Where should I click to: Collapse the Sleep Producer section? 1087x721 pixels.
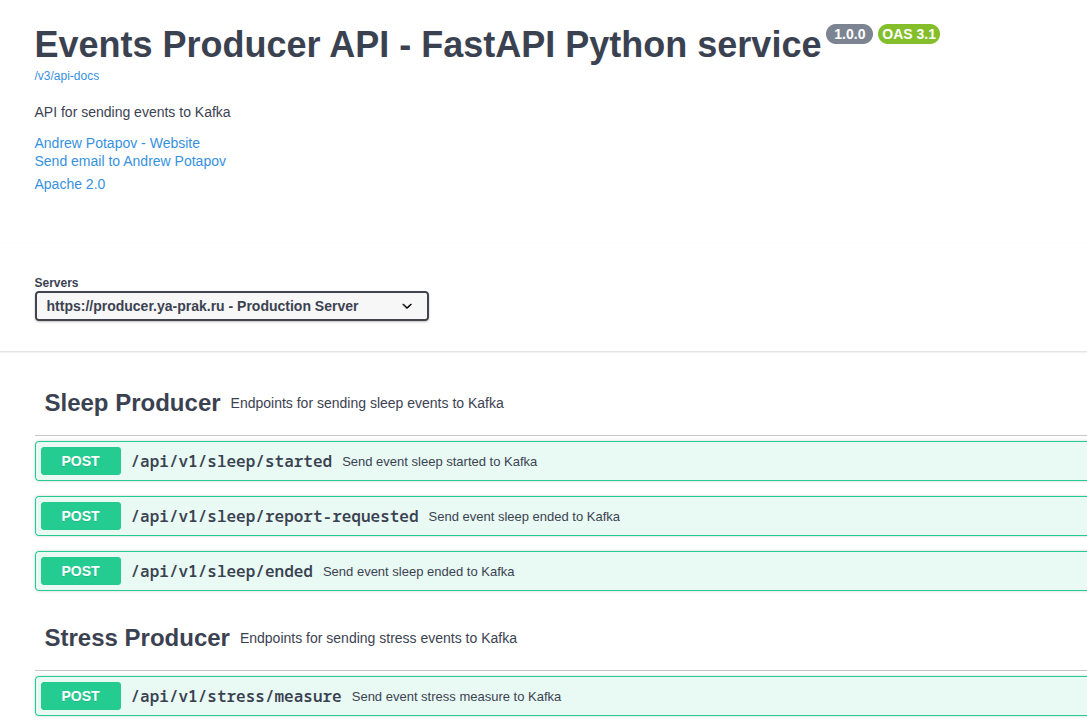click(x=132, y=403)
